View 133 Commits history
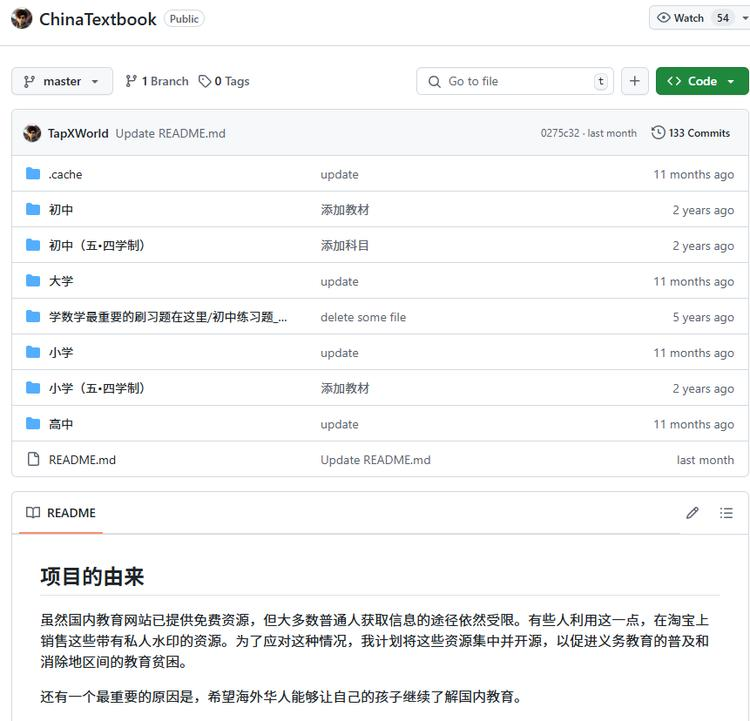Screen dimensions: 750x721 coord(691,133)
